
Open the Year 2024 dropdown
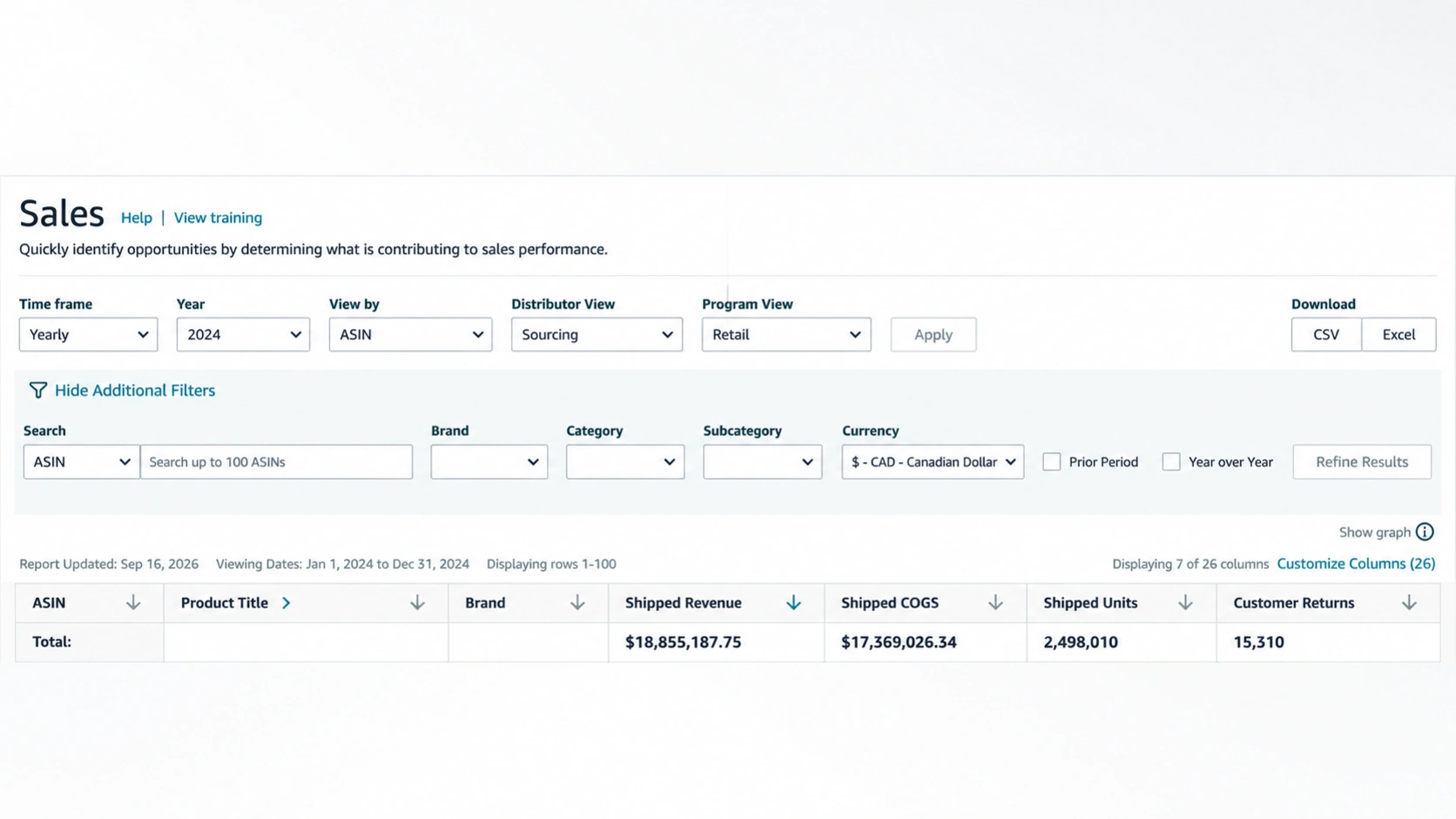tap(243, 334)
